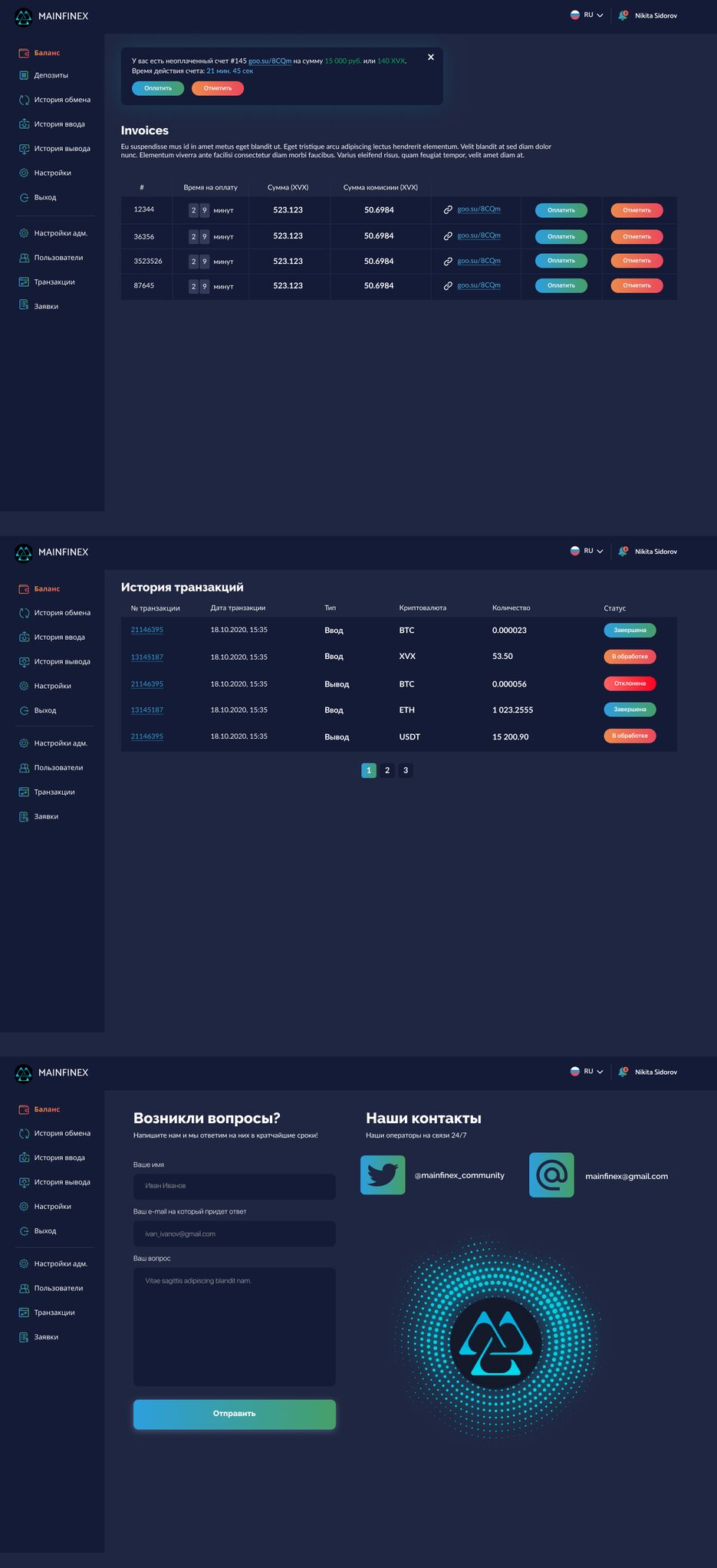
Task: Expand the RU language selector above История транзакций
Action: 587,551
